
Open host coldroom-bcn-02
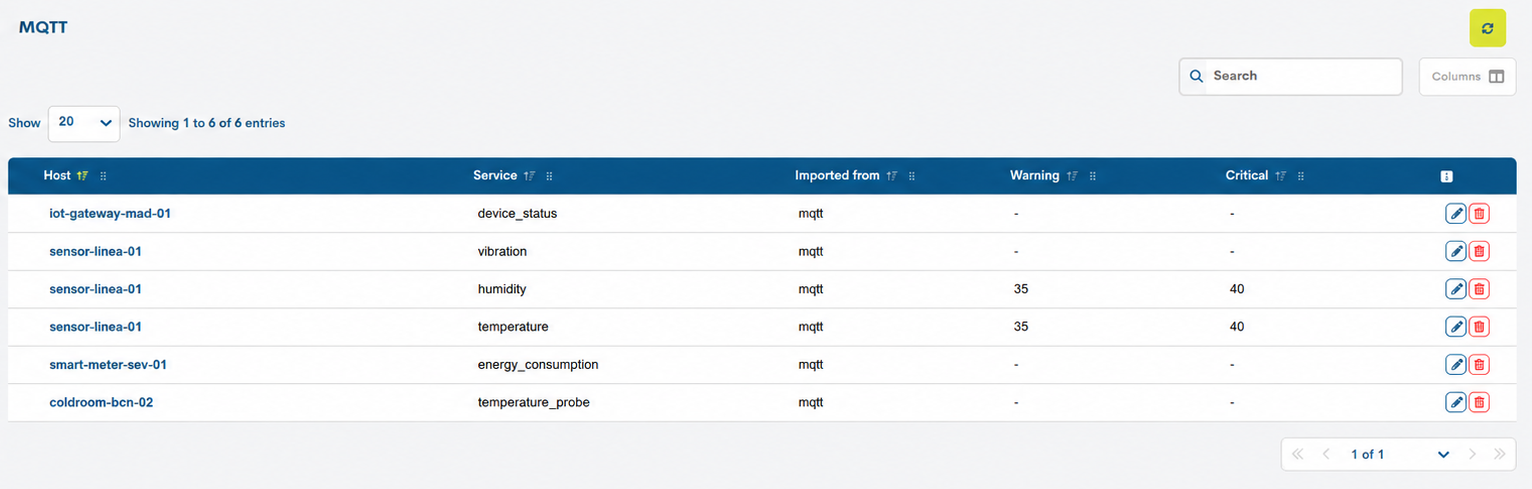pos(101,402)
